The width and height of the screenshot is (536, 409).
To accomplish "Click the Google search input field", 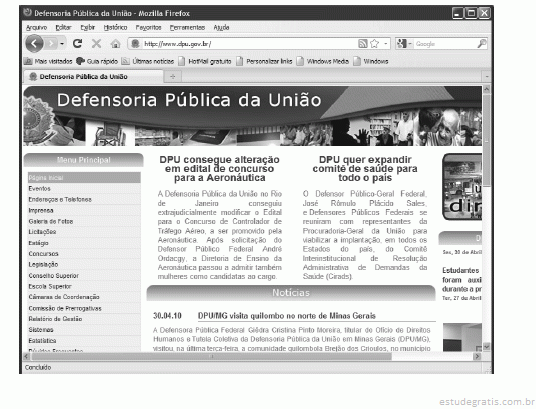I will pos(445,44).
